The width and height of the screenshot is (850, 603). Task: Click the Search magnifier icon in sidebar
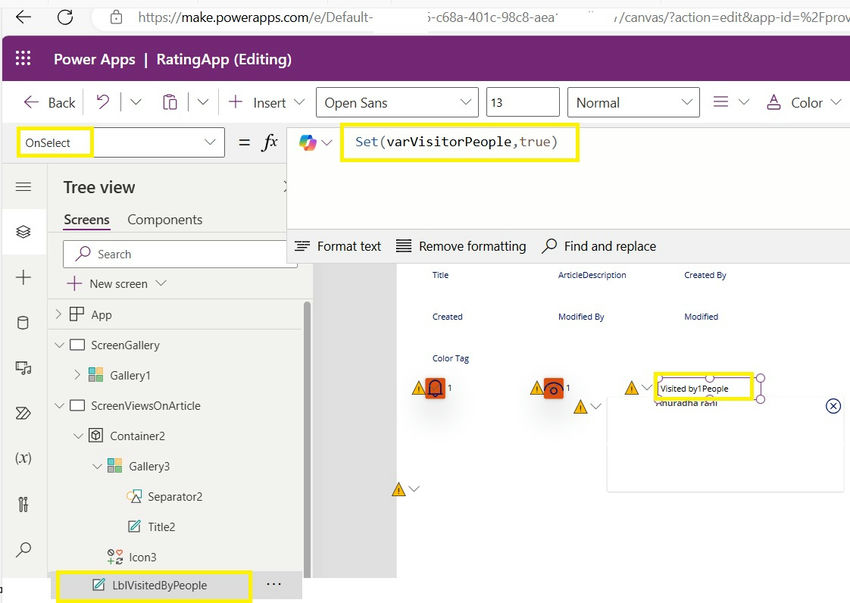(x=23, y=550)
